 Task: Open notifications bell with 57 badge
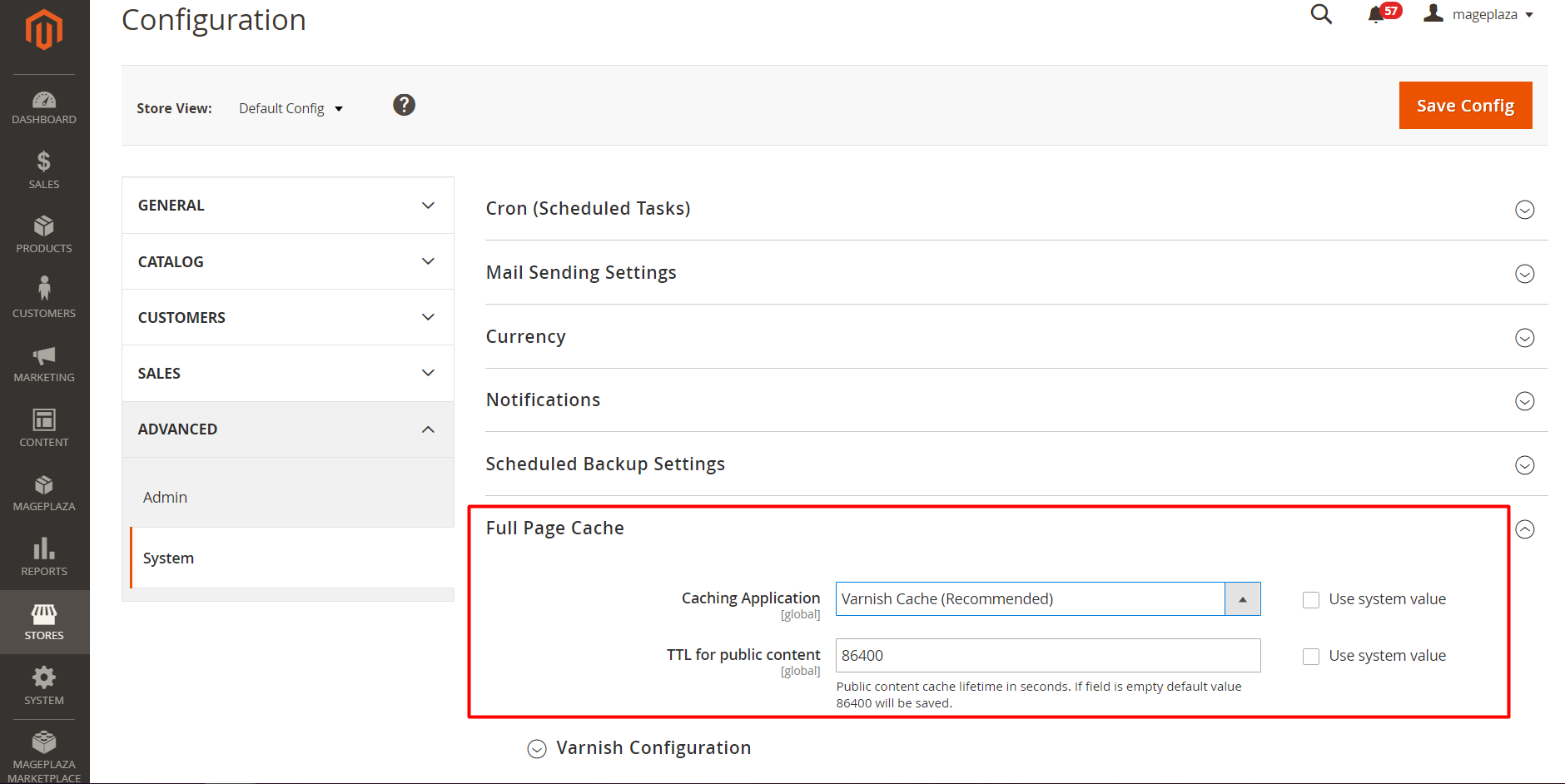pyautogui.click(x=1377, y=15)
